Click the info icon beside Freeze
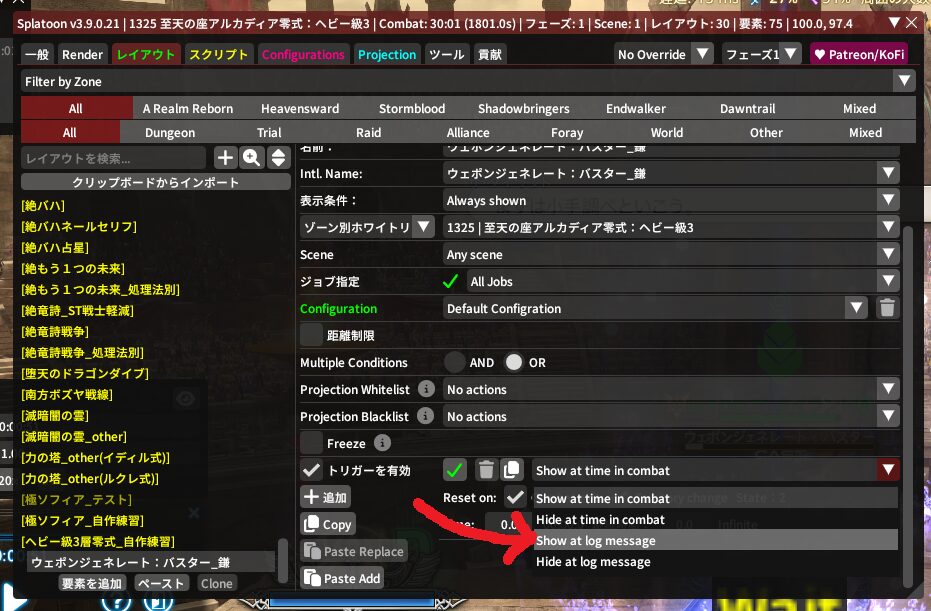Screen dimensions: 931x611 click(x=382, y=443)
